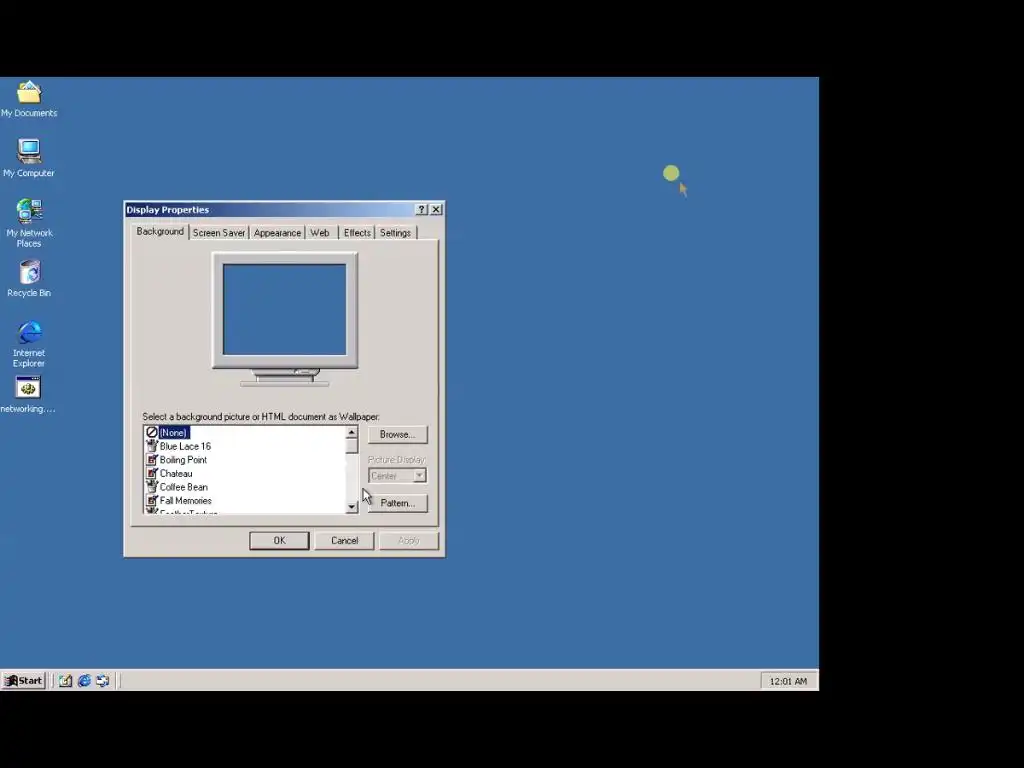Close the Display Properties dialog
1024x768 pixels.
coord(436,210)
